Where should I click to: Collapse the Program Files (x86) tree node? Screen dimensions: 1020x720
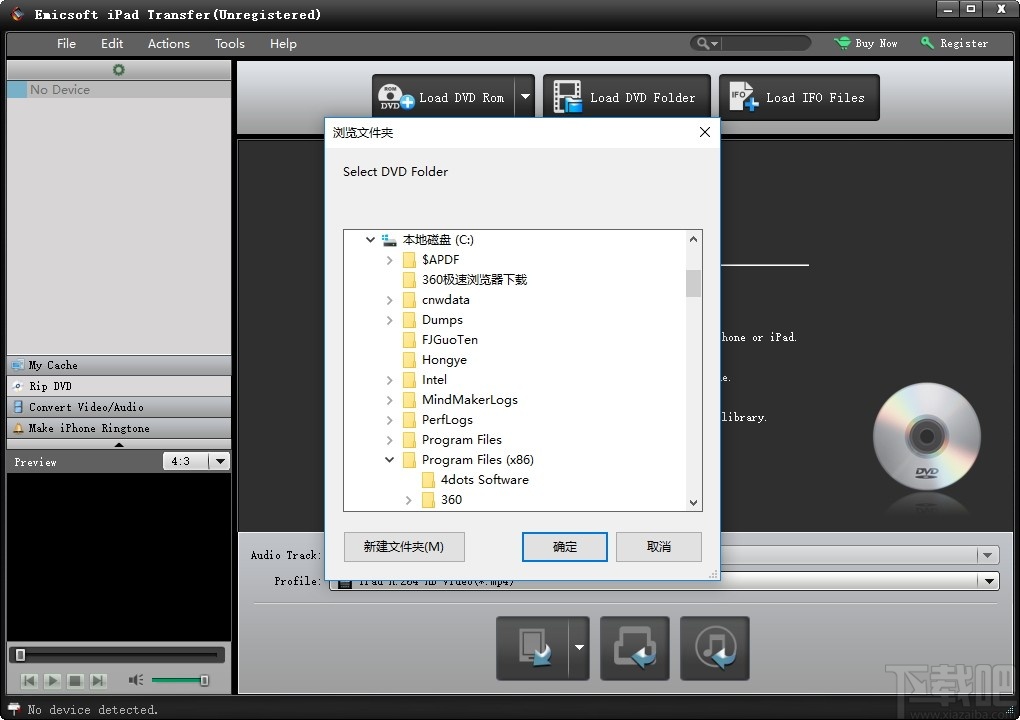pyautogui.click(x=389, y=460)
